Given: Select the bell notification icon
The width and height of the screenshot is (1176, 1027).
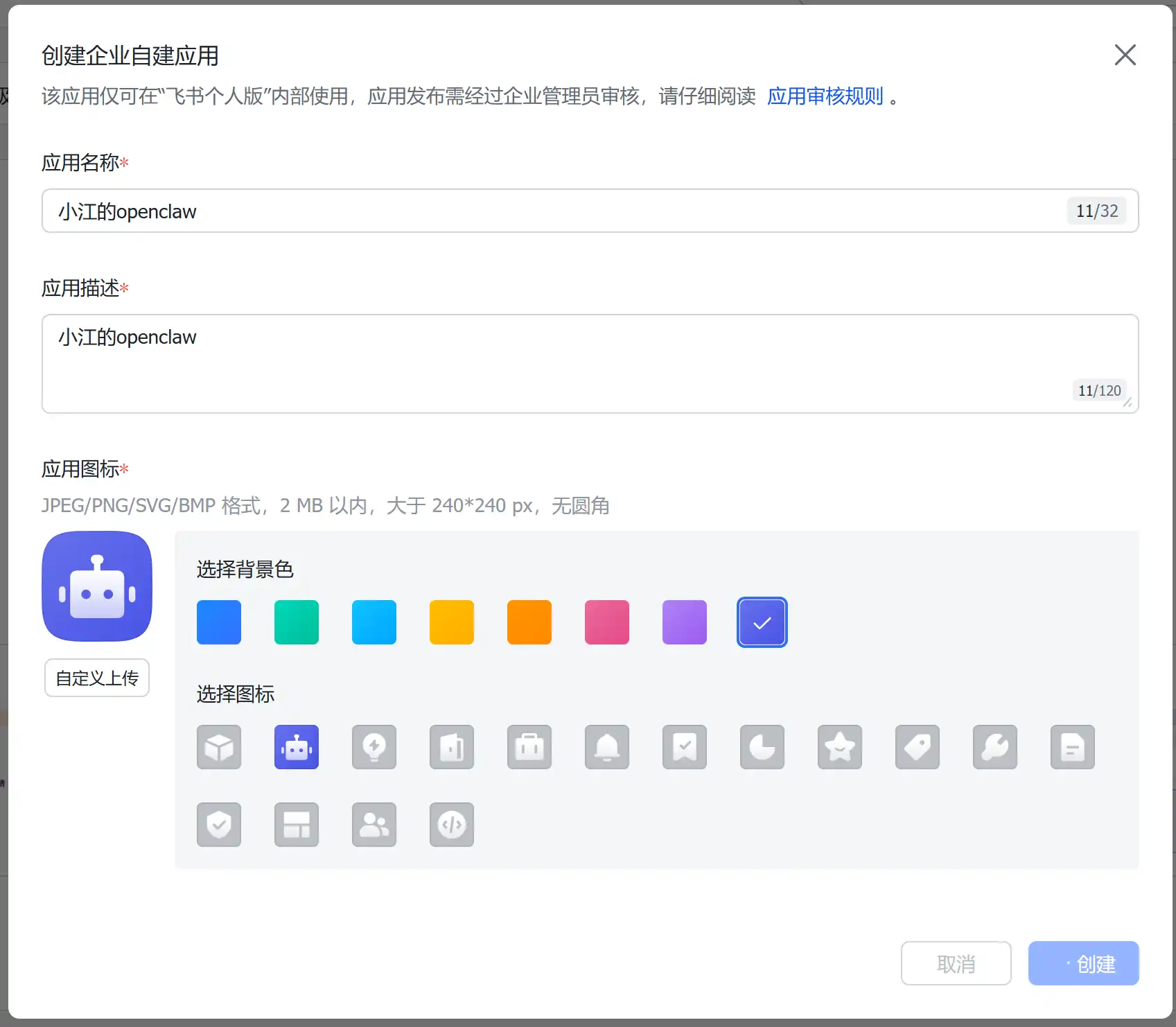Looking at the screenshot, I should click(x=606, y=747).
